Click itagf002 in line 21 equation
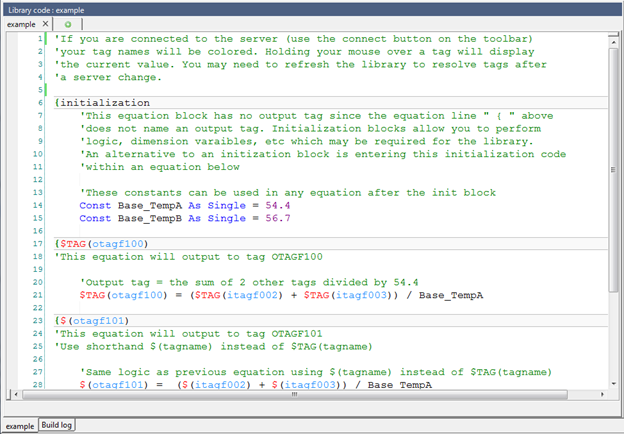This screenshot has height=434, width=624. pos(252,295)
